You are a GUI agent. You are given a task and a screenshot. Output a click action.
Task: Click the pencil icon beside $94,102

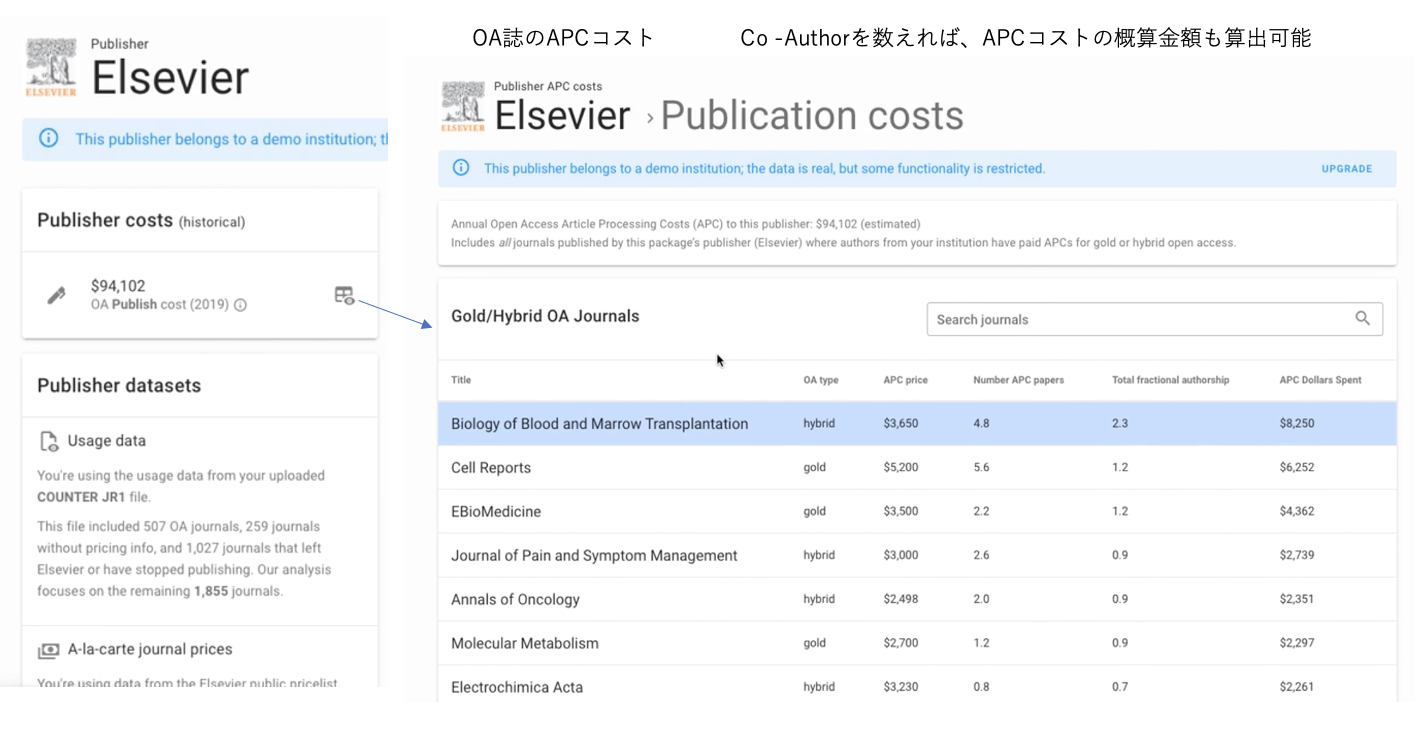click(57, 295)
